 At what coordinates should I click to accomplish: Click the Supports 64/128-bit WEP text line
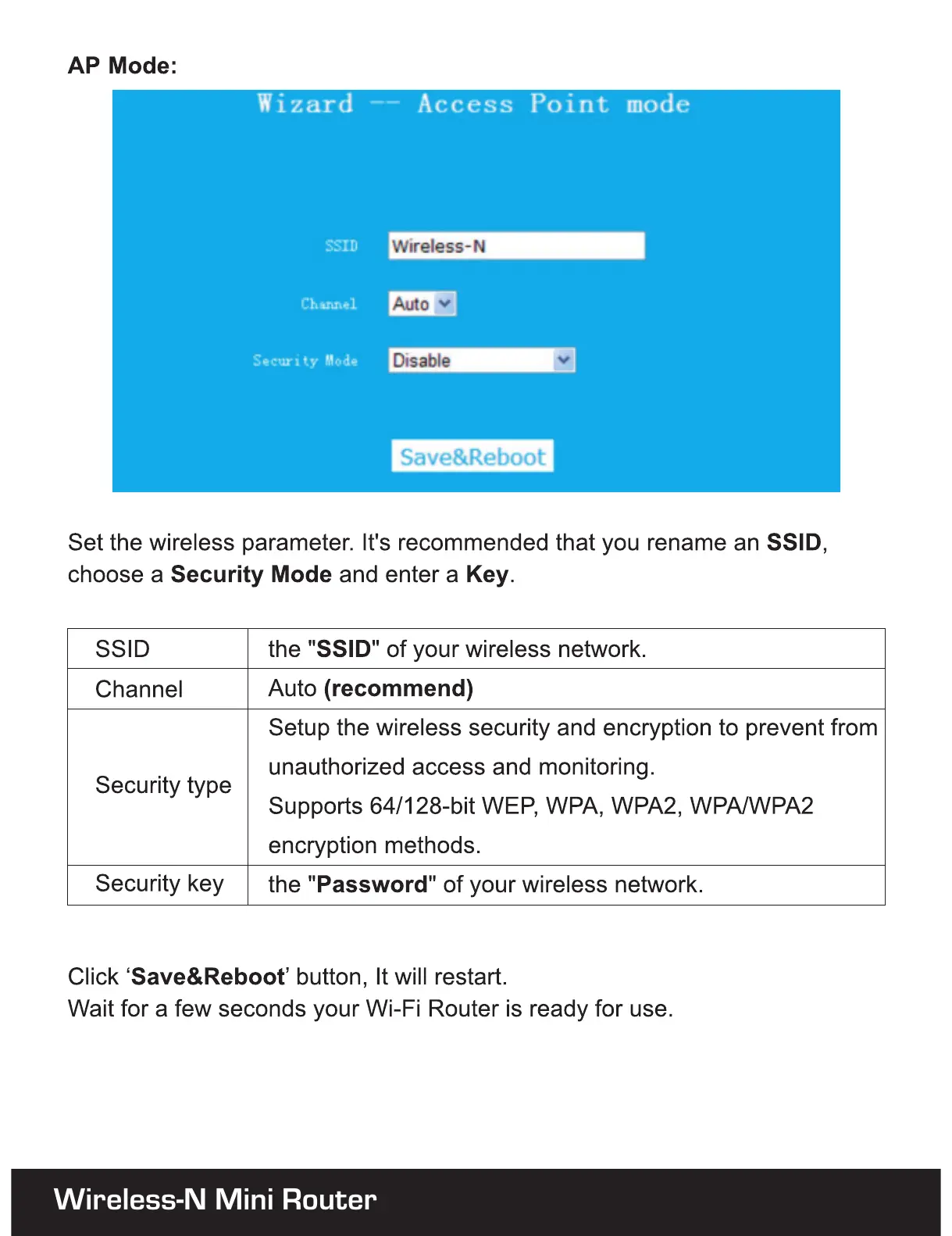click(x=540, y=806)
